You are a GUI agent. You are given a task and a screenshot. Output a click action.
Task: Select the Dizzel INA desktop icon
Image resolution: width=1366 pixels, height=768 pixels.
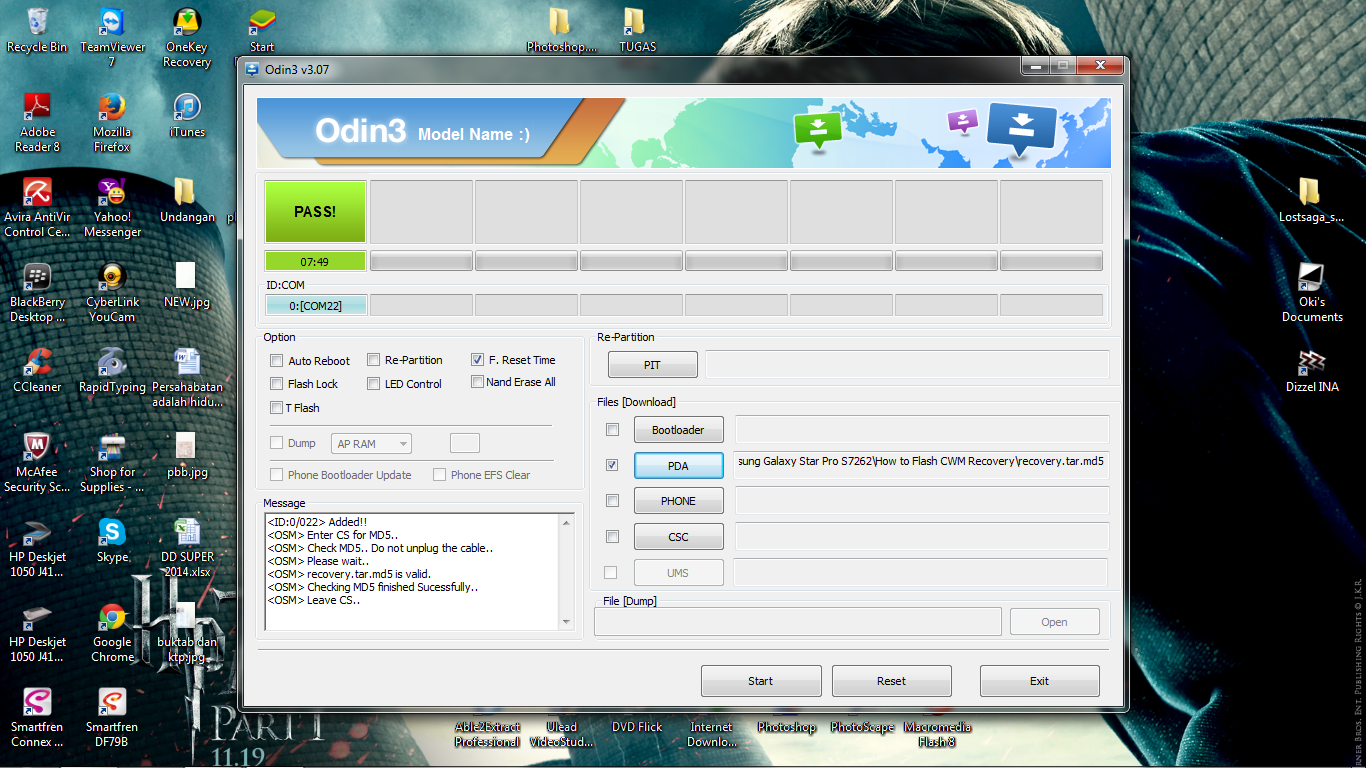point(1312,370)
